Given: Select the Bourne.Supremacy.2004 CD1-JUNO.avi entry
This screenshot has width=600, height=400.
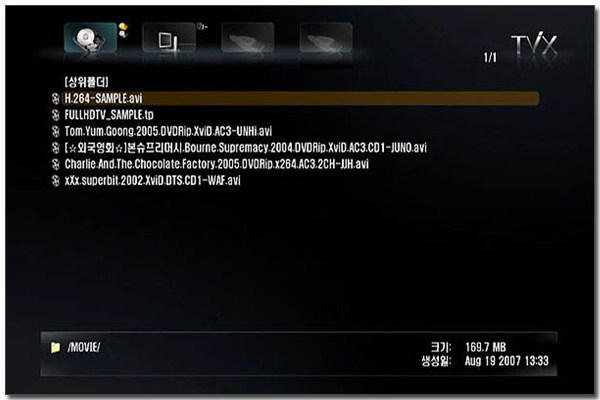Looking at the screenshot, I should pos(245,148).
